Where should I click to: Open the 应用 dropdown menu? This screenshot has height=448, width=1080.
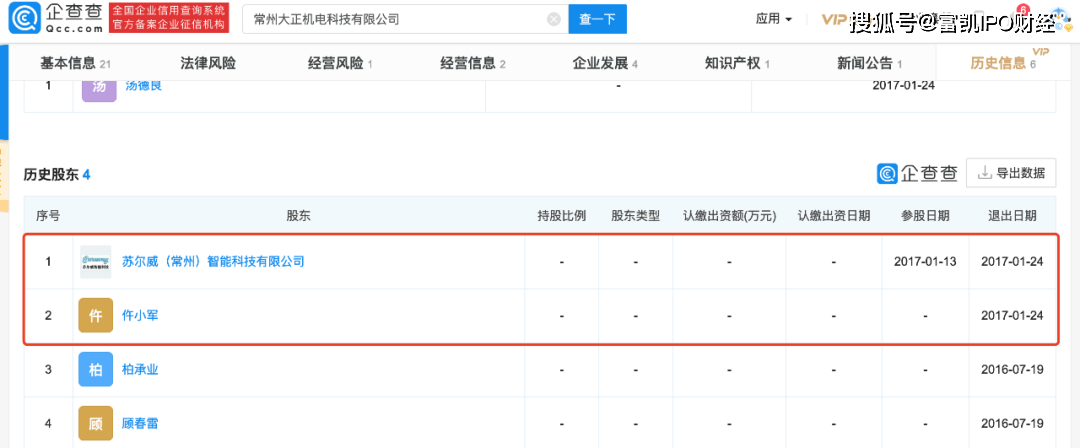(x=773, y=19)
